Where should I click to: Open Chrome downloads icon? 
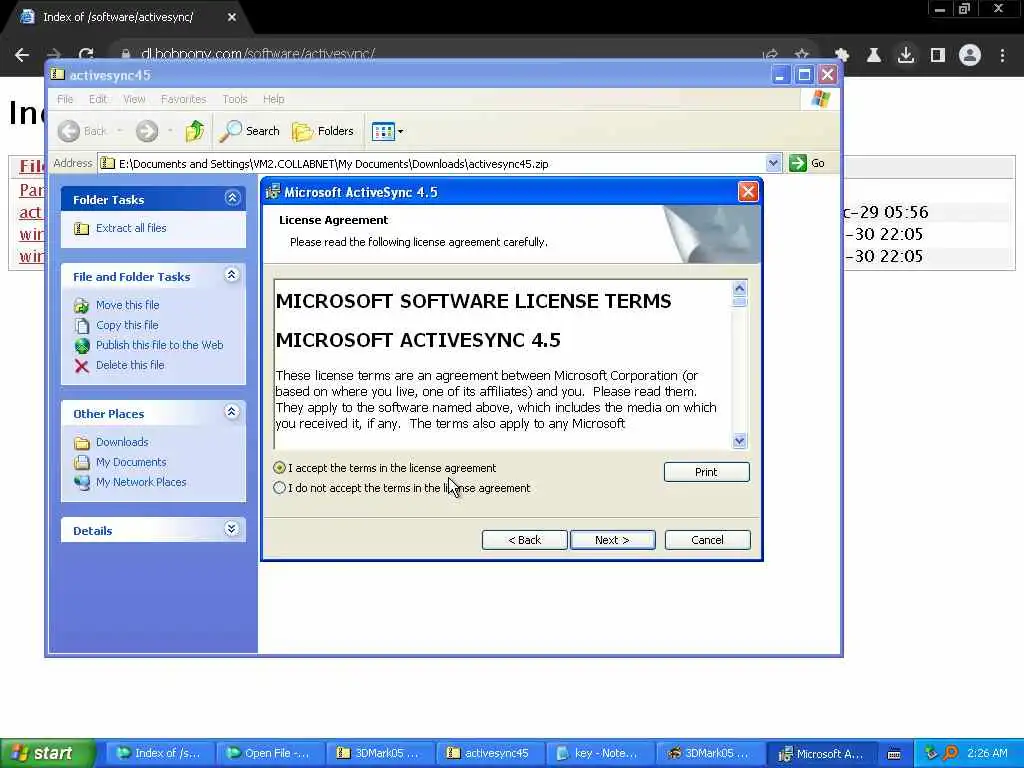(906, 56)
